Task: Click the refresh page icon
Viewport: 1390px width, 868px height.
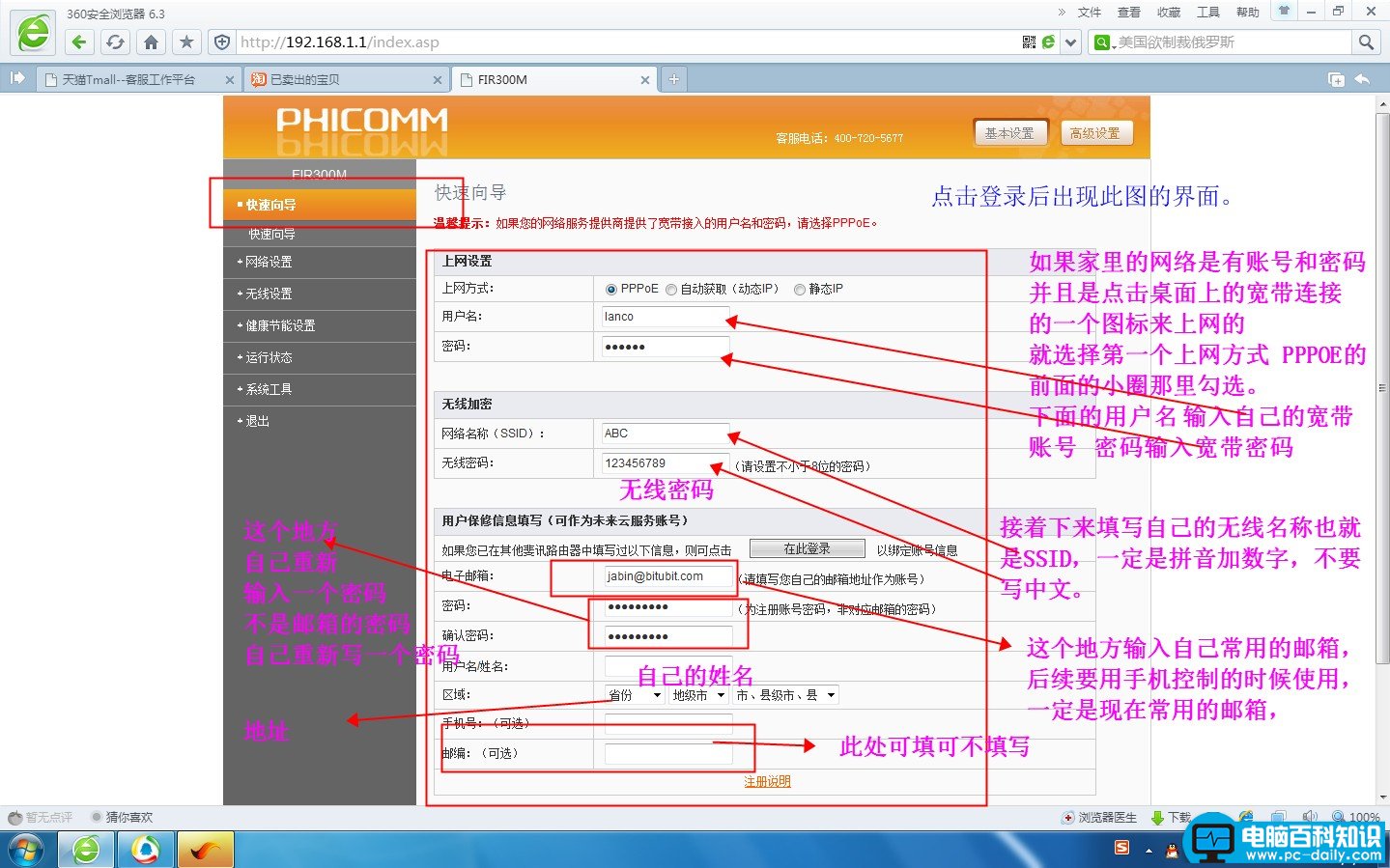Action: [x=115, y=42]
